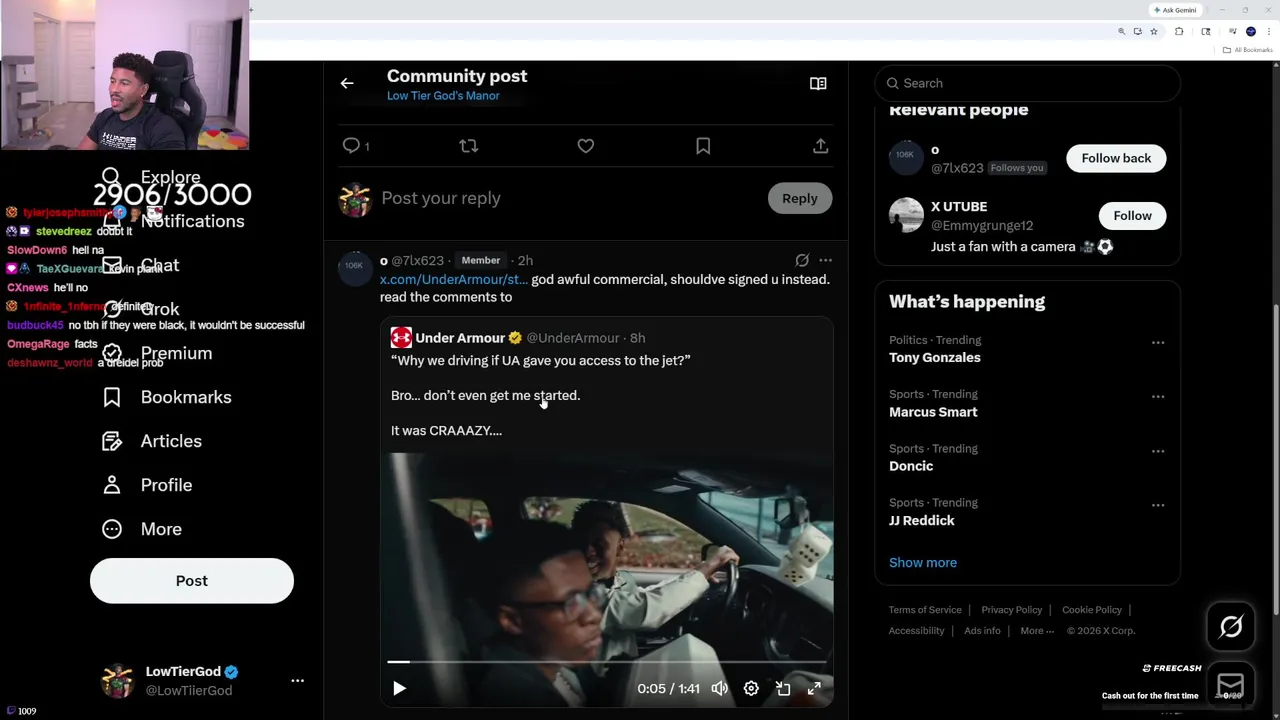
Task: Mute the video volume
Action: pos(720,688)
